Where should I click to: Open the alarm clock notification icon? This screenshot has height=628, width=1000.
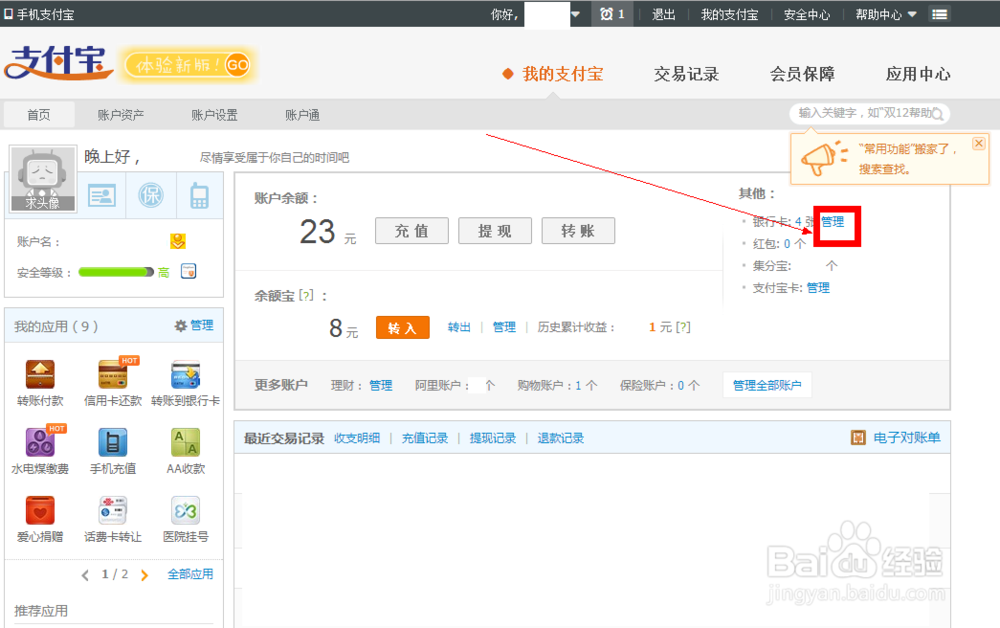[x=606, y=14]
